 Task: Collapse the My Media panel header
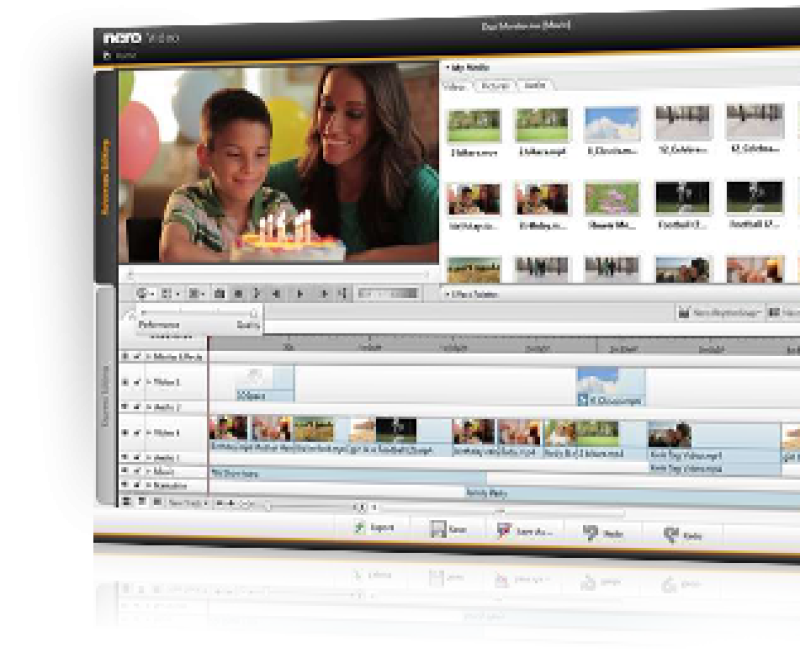click(447, 67)
